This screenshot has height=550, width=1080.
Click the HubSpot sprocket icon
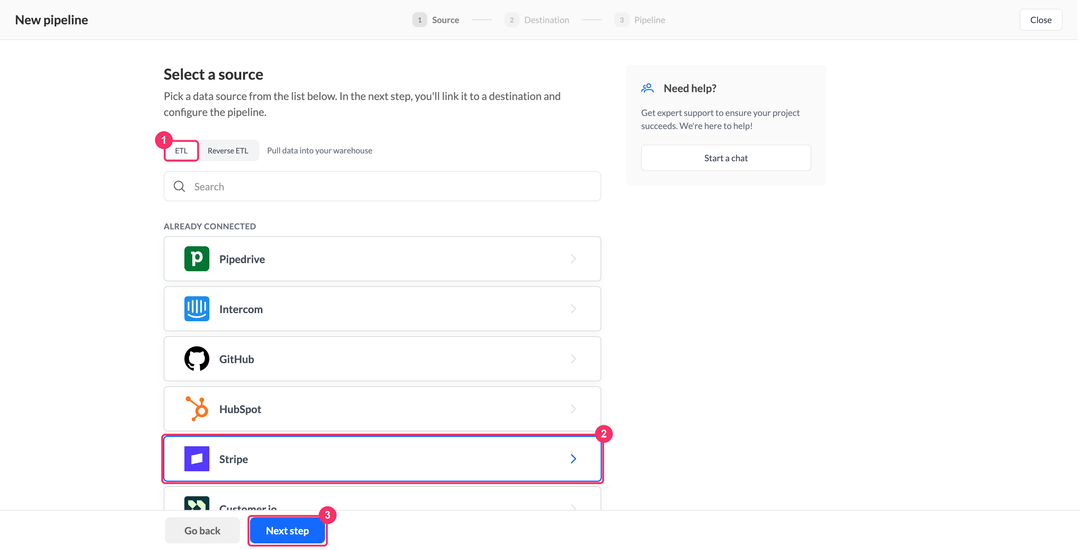(196, 409)
